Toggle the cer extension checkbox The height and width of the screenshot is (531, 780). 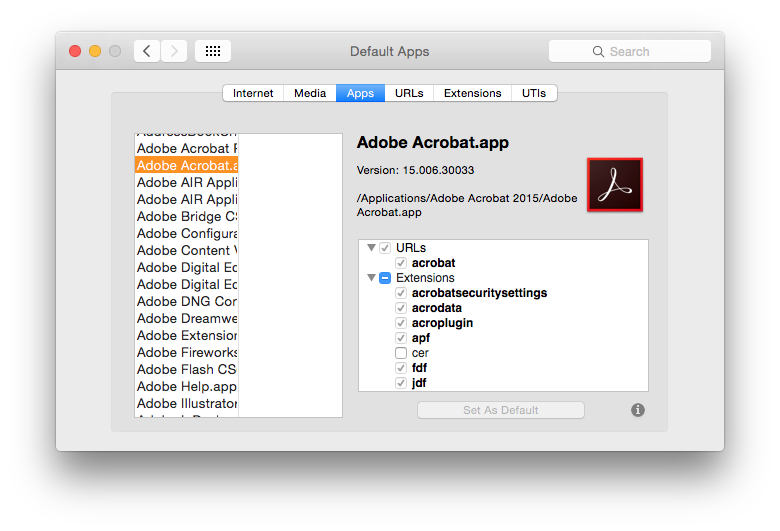click(x=401, y=353)
